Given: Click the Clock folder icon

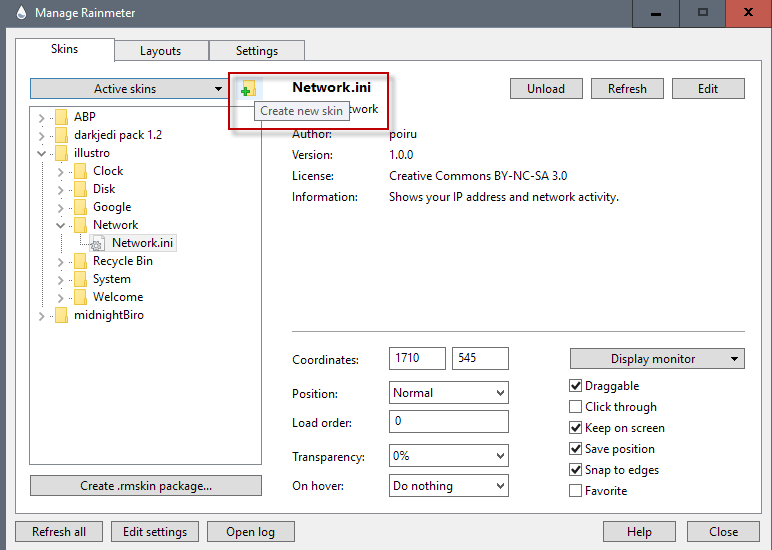Looking at the screenshot, I should pyautogui.click(x=80, y=171).
